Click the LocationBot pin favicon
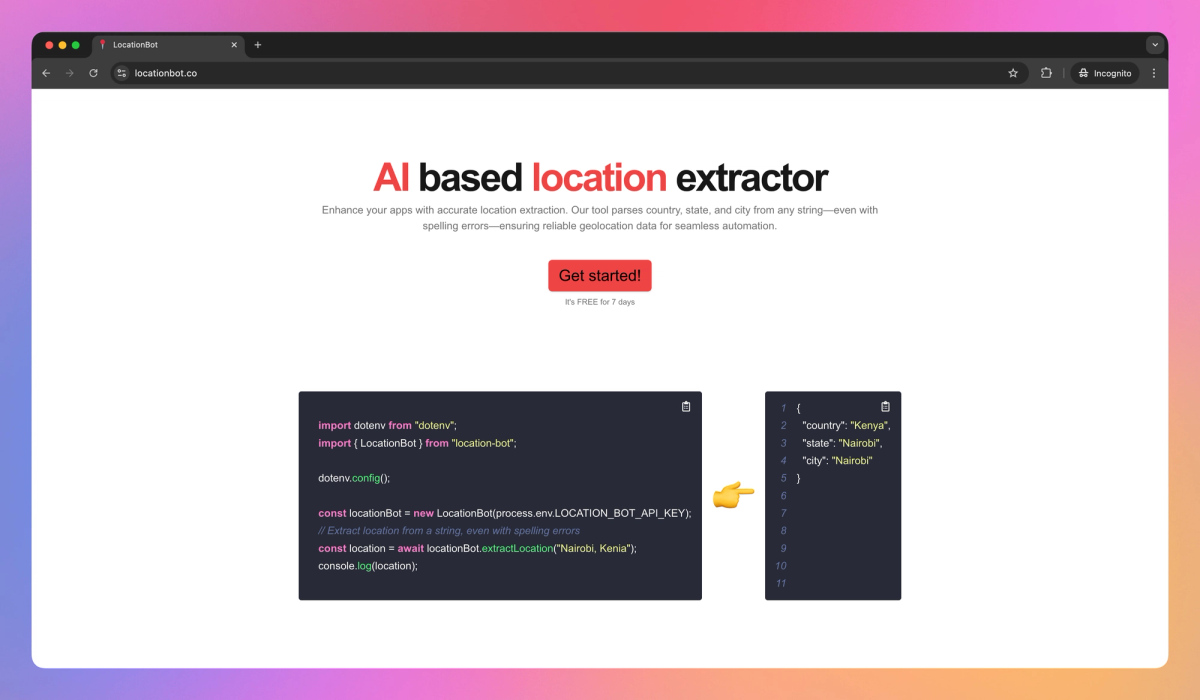The image size is (1200, 700). (x=101, y=44)
